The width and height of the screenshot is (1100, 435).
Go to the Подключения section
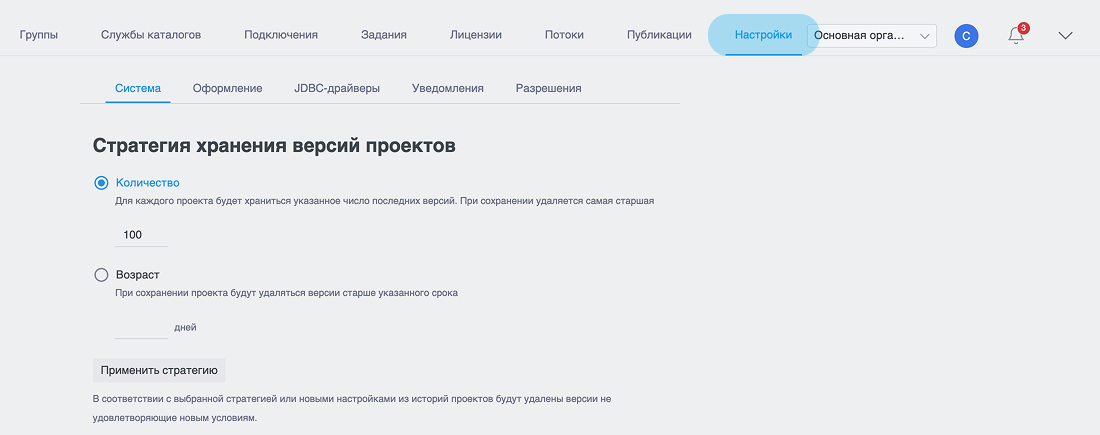click(x=281, y=34)
